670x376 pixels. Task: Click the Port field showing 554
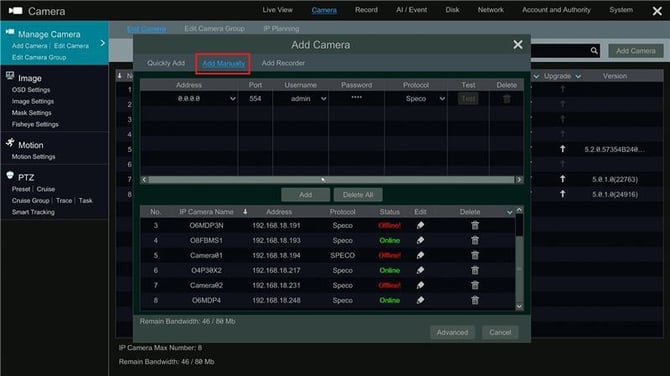pos(255,99)
